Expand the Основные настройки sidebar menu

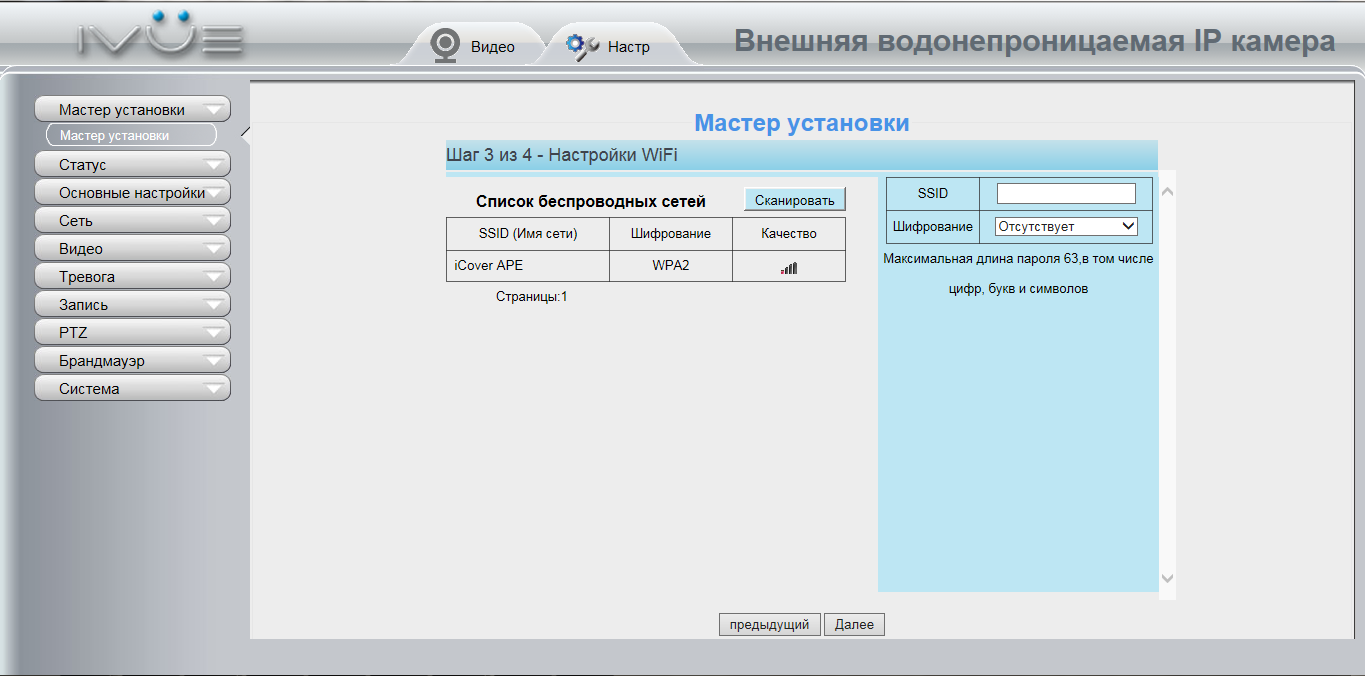click(x=133, y=193)
